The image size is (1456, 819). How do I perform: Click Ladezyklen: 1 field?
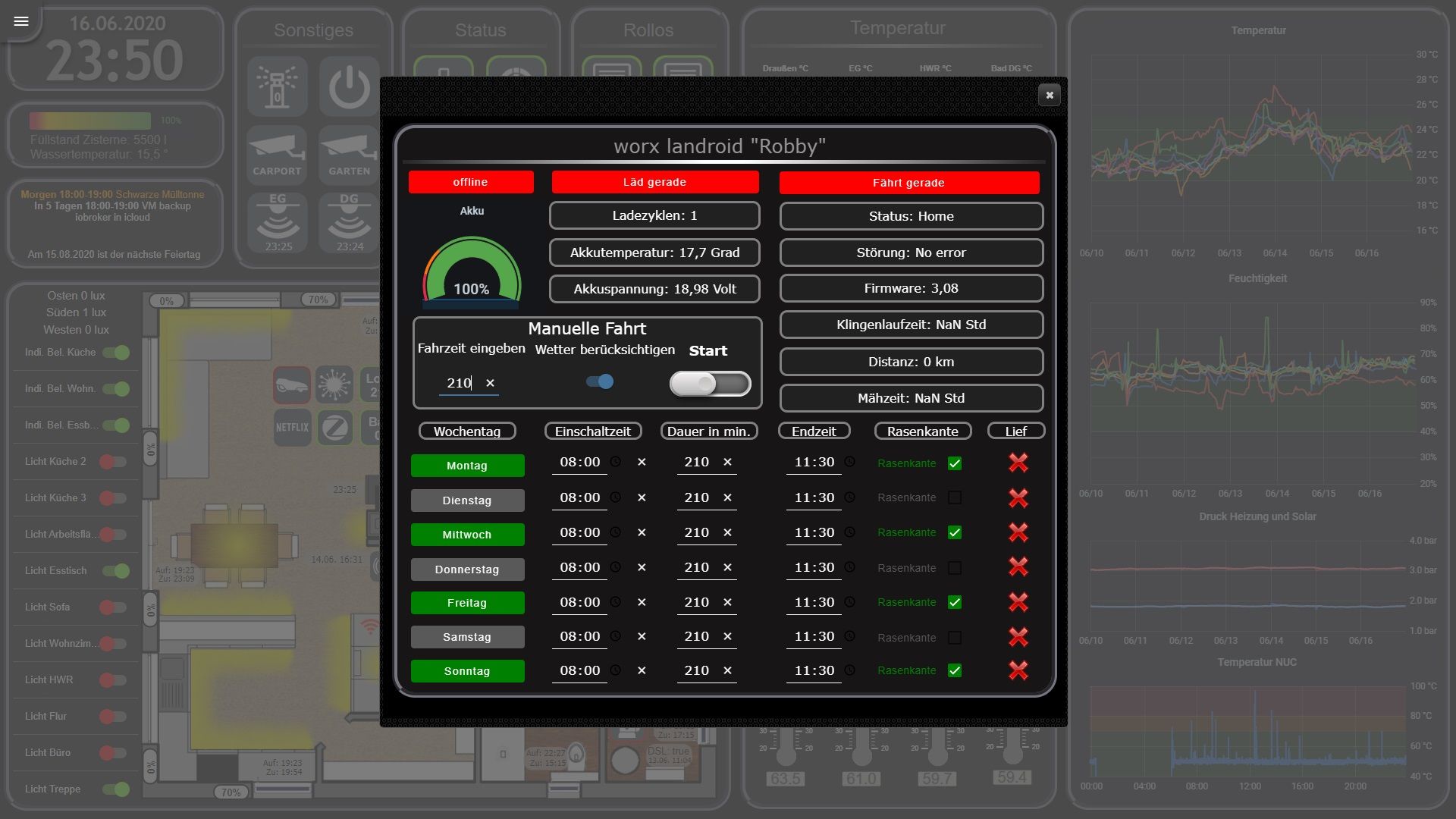click(654, 215)
